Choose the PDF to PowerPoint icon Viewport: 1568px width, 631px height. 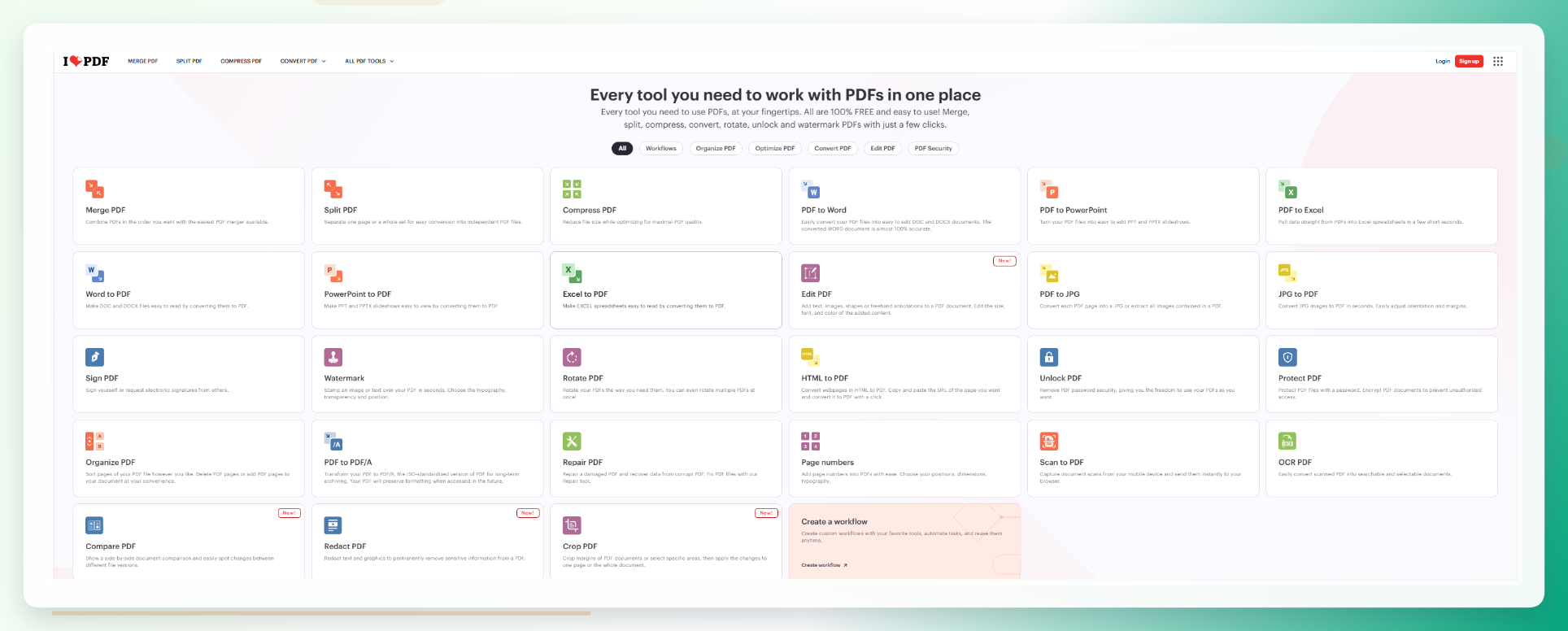1049,189
